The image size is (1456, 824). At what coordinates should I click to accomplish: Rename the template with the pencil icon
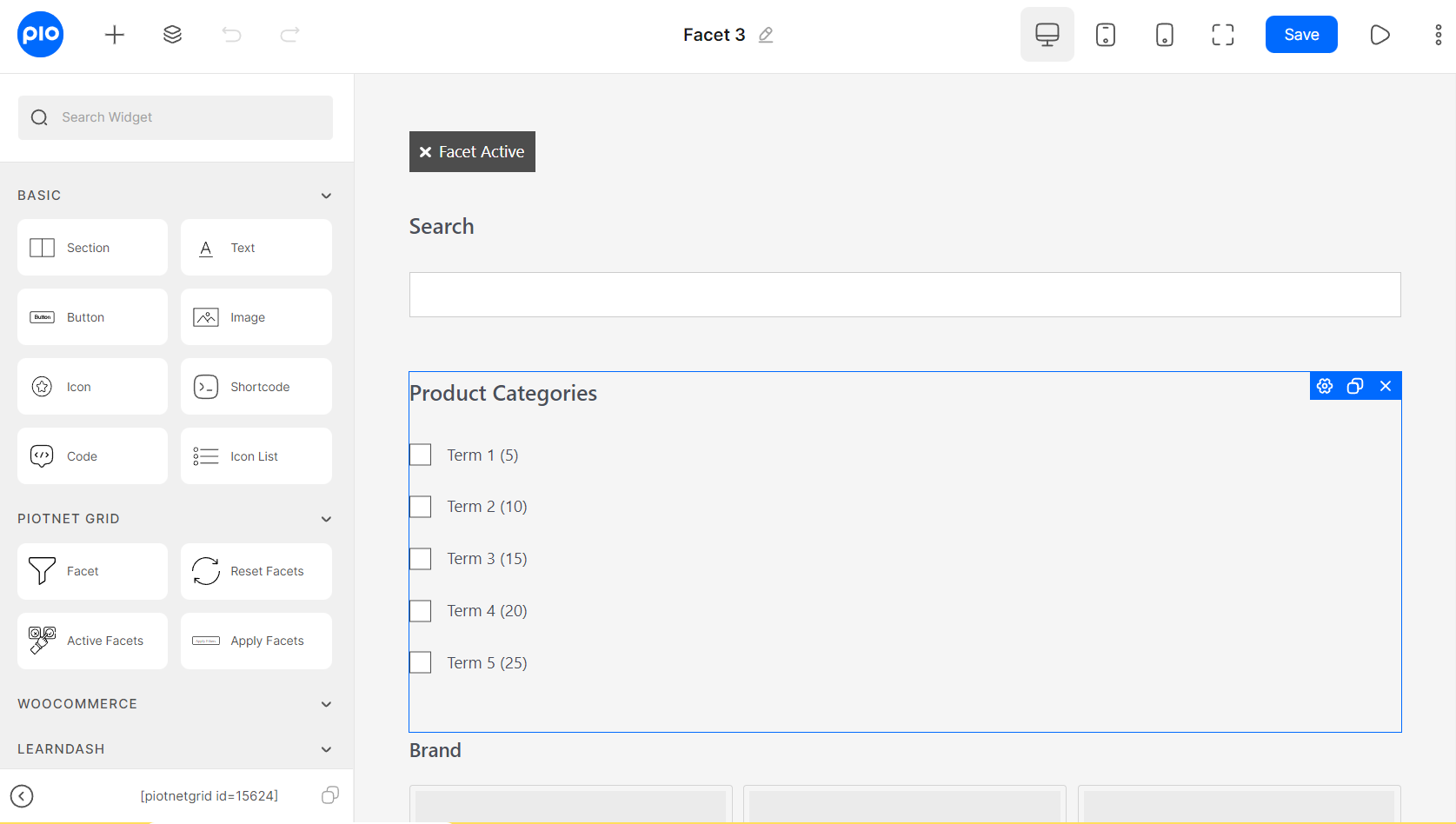[766, 35]
